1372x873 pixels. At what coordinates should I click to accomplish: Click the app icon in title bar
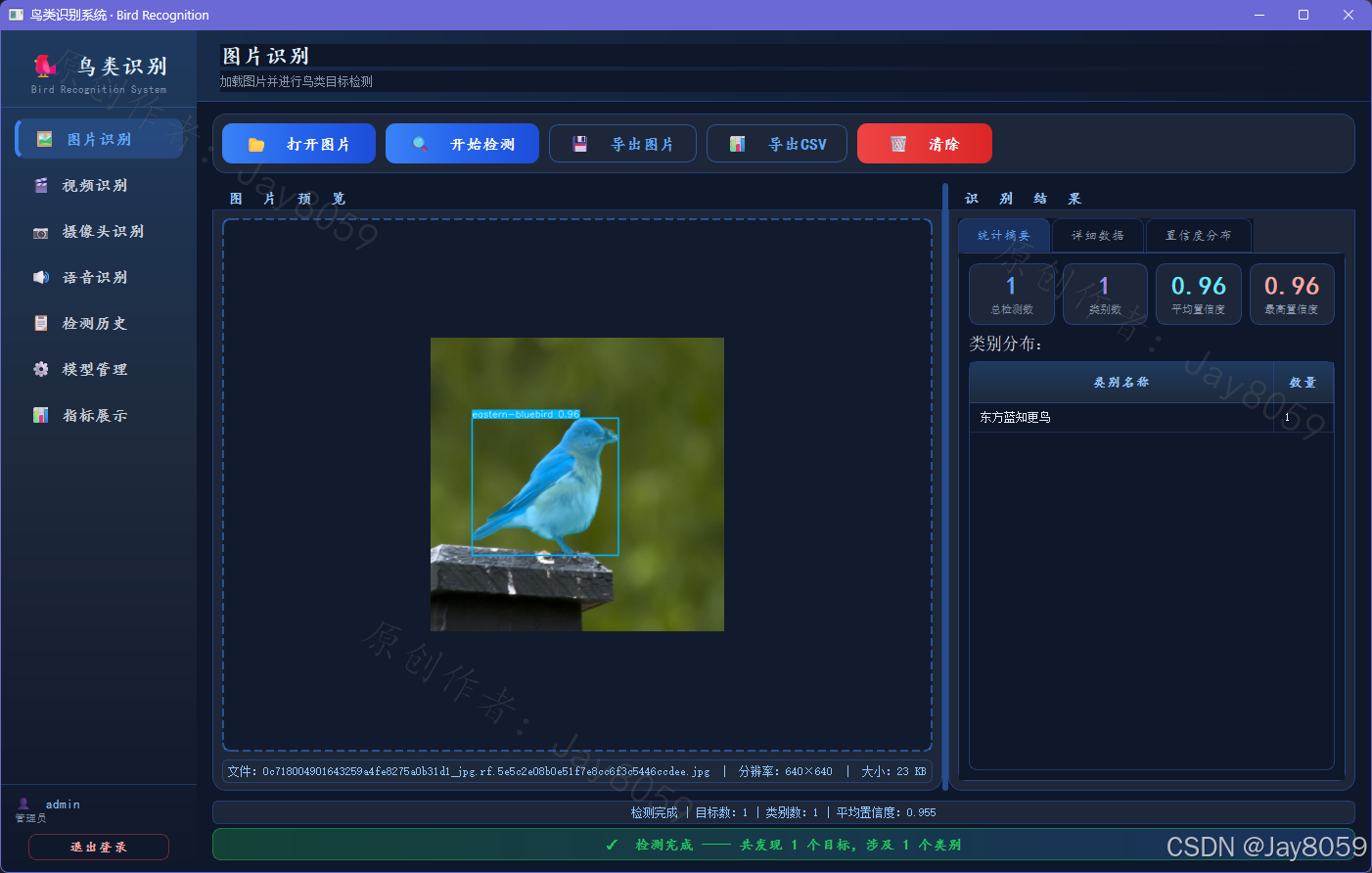[16, 15]
